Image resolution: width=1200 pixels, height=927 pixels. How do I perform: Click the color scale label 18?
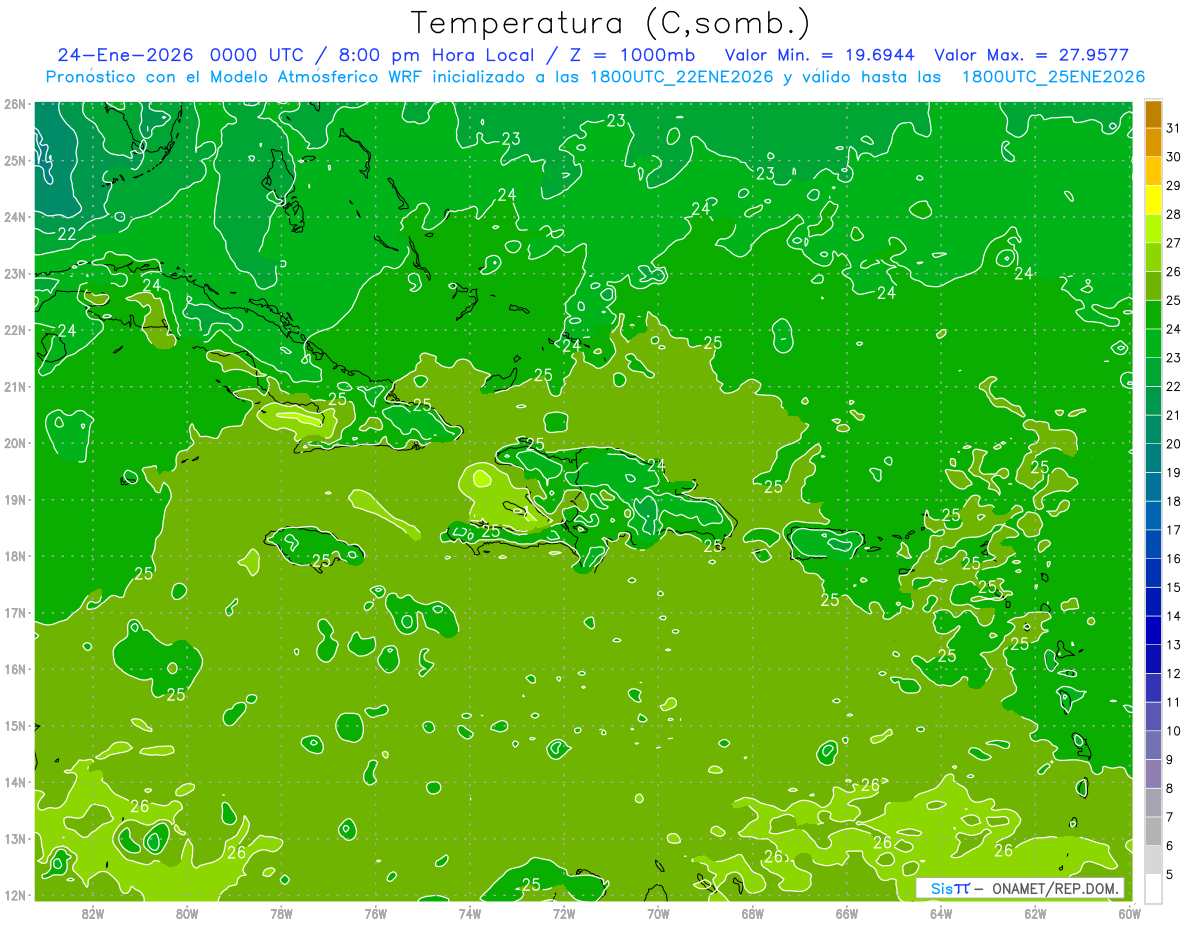click(x=1173, y=501)
